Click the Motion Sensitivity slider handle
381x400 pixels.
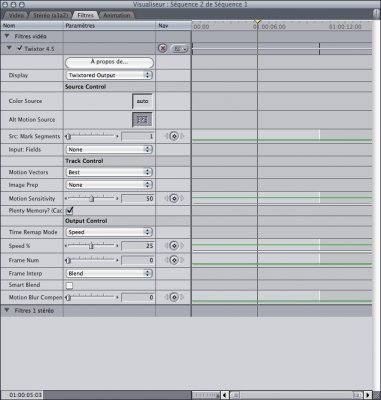pos(92,199)
